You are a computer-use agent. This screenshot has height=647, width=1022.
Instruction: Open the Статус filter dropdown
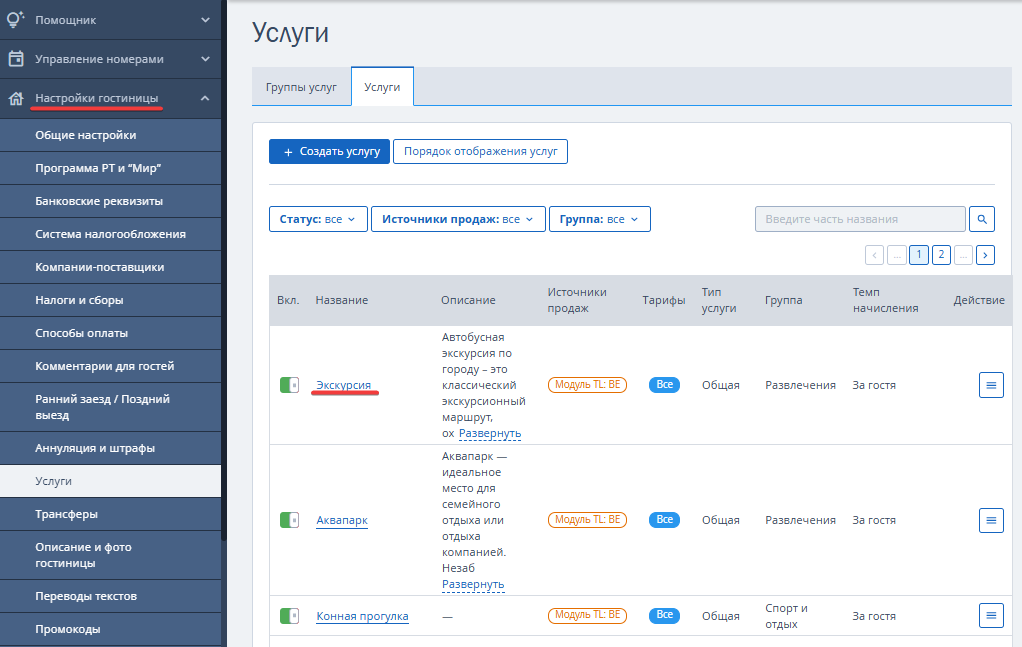[317, 219]
